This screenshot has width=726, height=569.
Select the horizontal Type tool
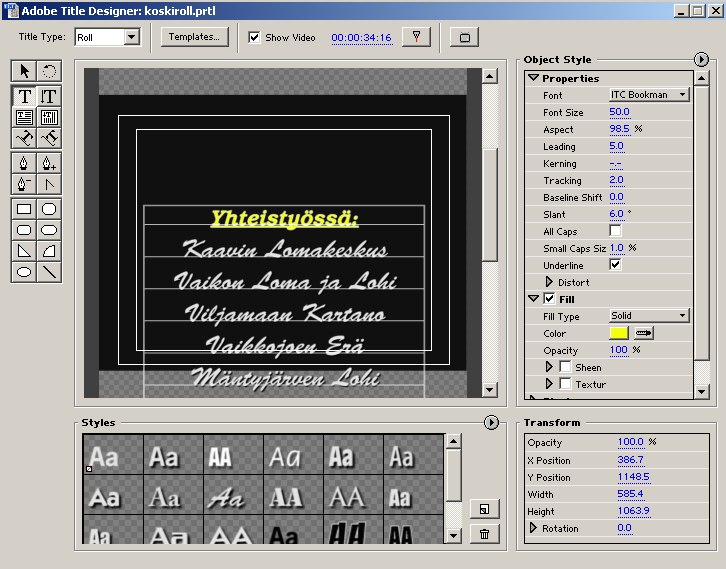[24, 96]
